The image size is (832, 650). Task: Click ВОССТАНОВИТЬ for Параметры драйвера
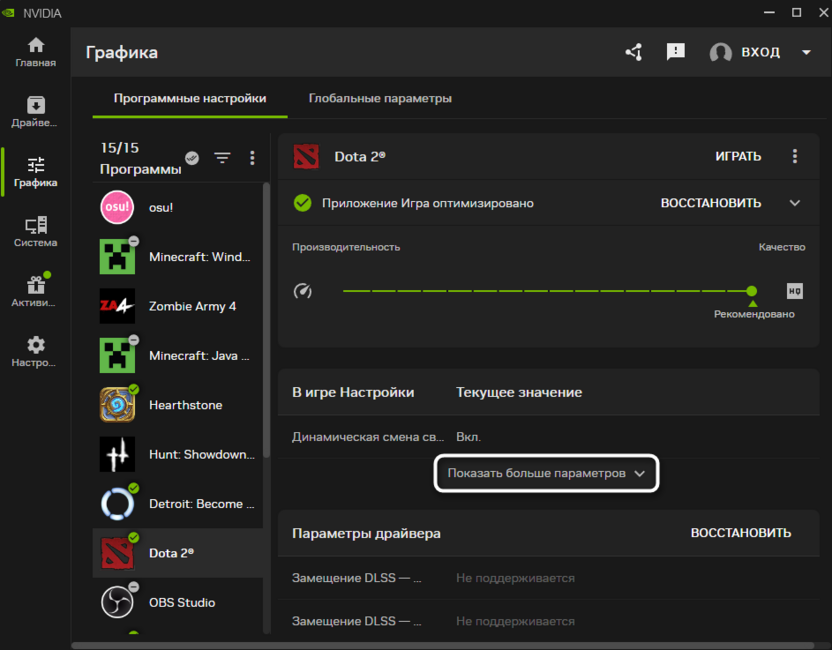click(741, 533)
